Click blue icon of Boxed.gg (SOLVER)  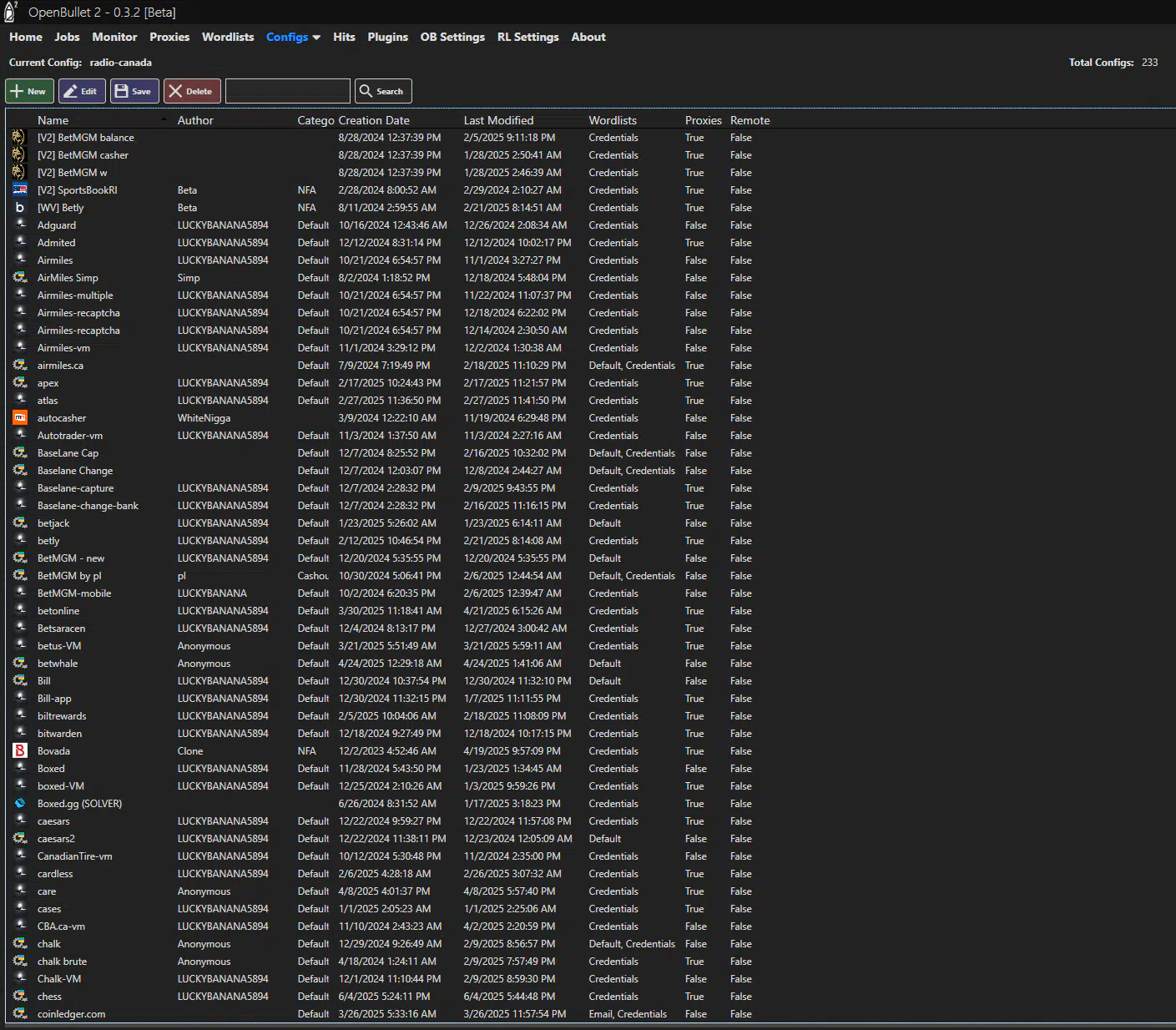click(20, 803)
